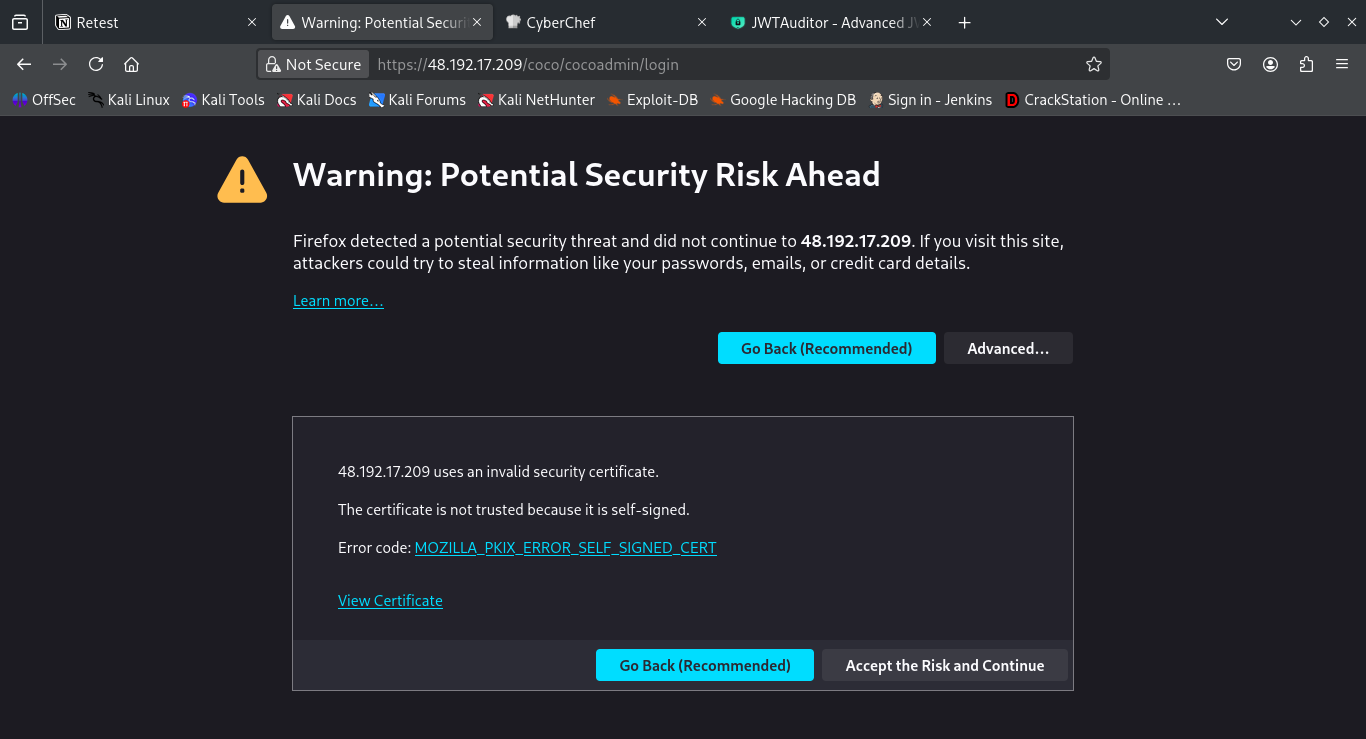Switch to the JWTAuditor tab
1366x739 pixels.
830,22
